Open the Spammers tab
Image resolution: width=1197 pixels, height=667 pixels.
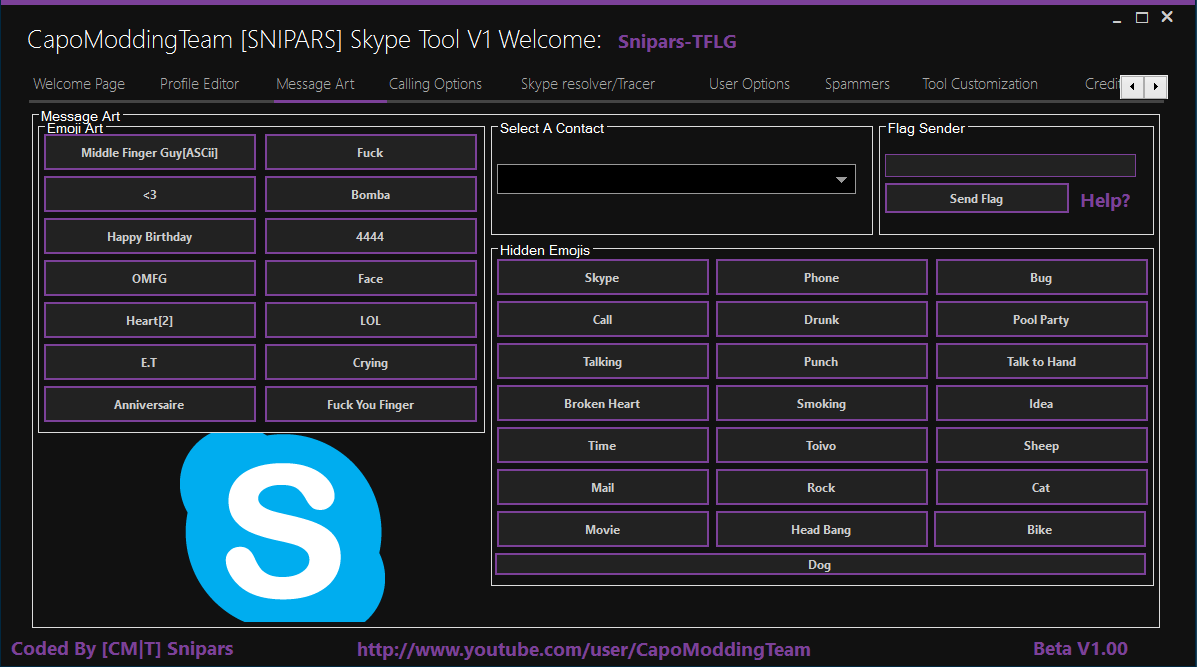857,84
